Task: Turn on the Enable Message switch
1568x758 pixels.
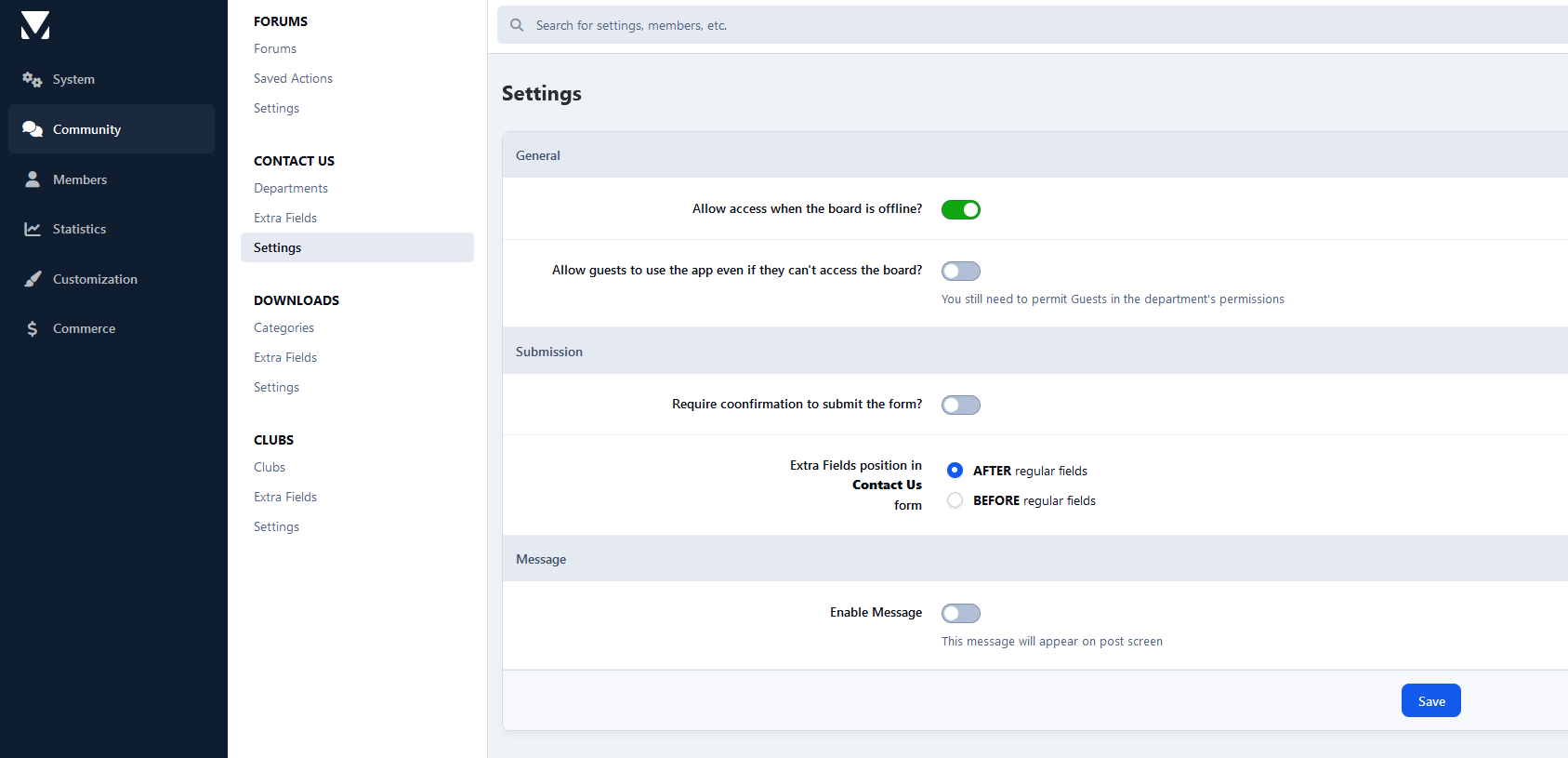Action: 960,613
